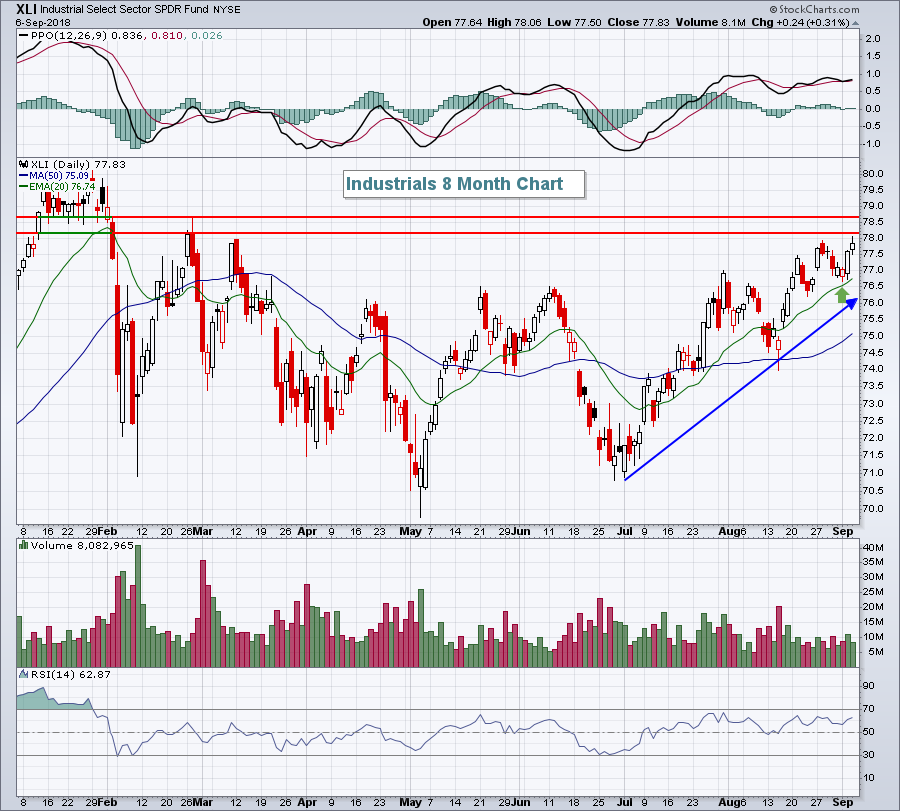Screen dimensions: 900x811
Task: Click the Volume 8.1M header value
Action: coord(711,22)
